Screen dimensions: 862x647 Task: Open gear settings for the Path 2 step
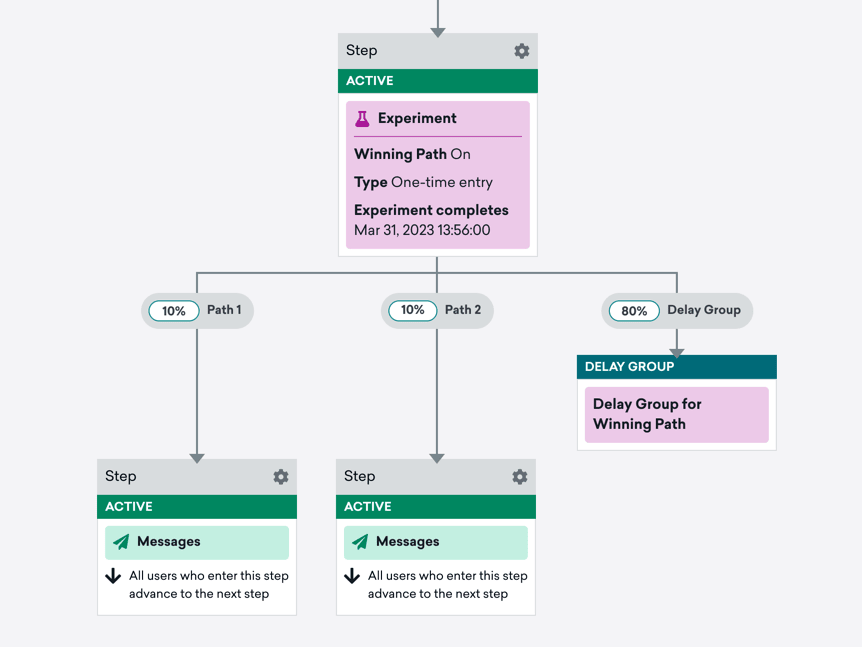coord(520,477)
